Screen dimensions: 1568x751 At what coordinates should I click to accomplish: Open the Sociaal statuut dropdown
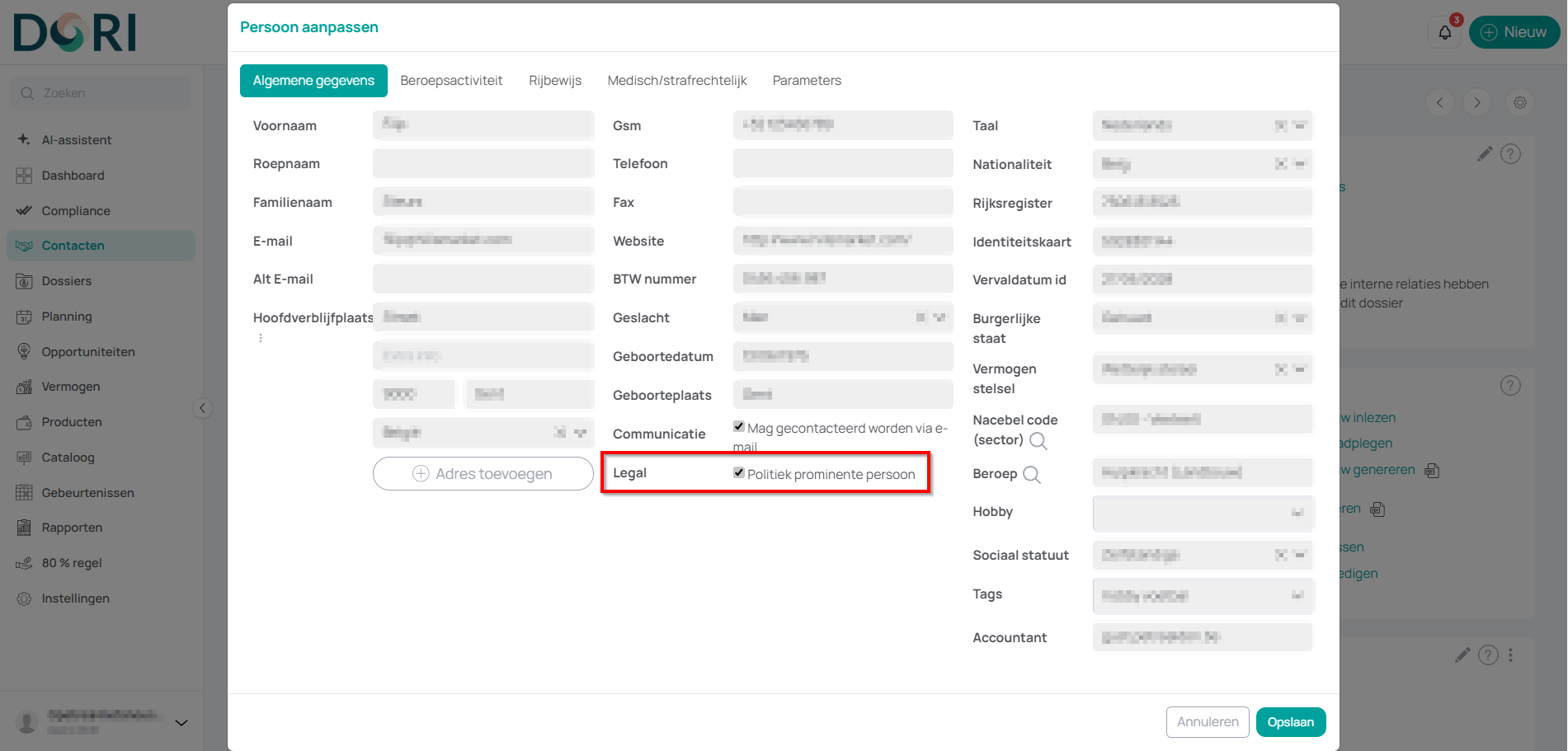click(1203, 555)
